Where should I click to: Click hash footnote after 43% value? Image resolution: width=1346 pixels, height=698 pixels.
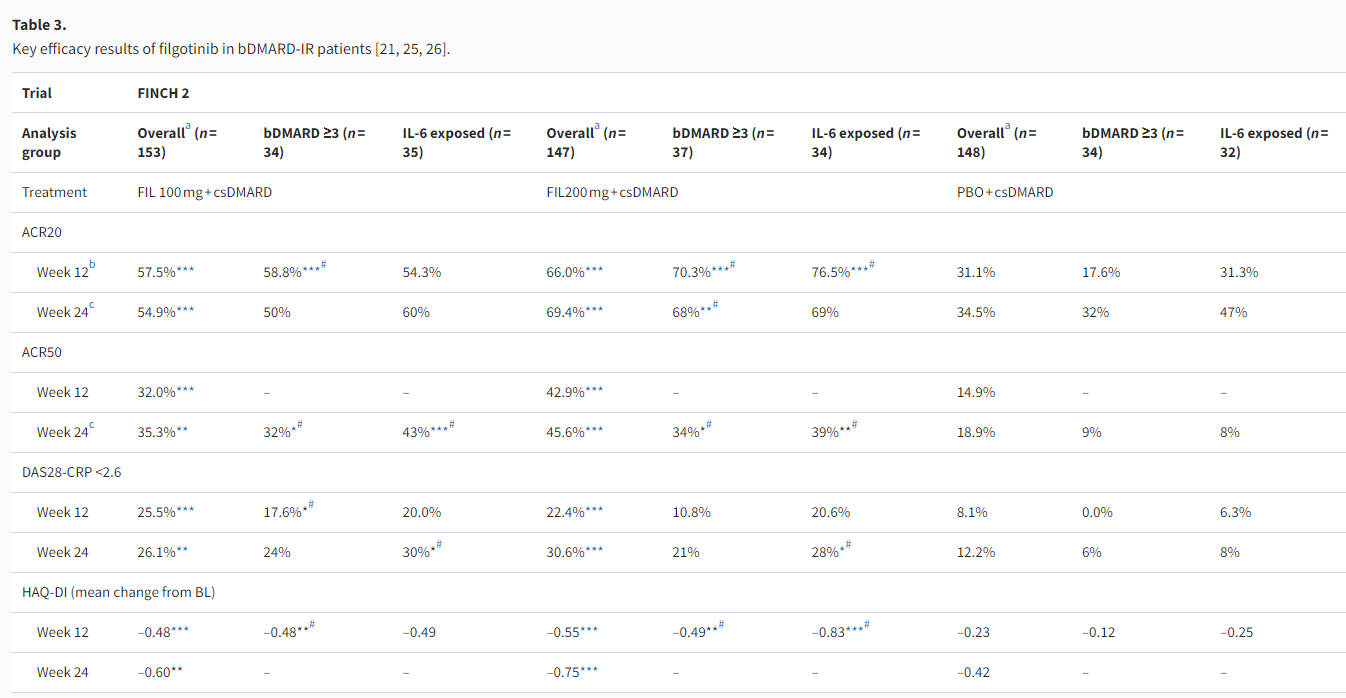[x=453, y=426]
